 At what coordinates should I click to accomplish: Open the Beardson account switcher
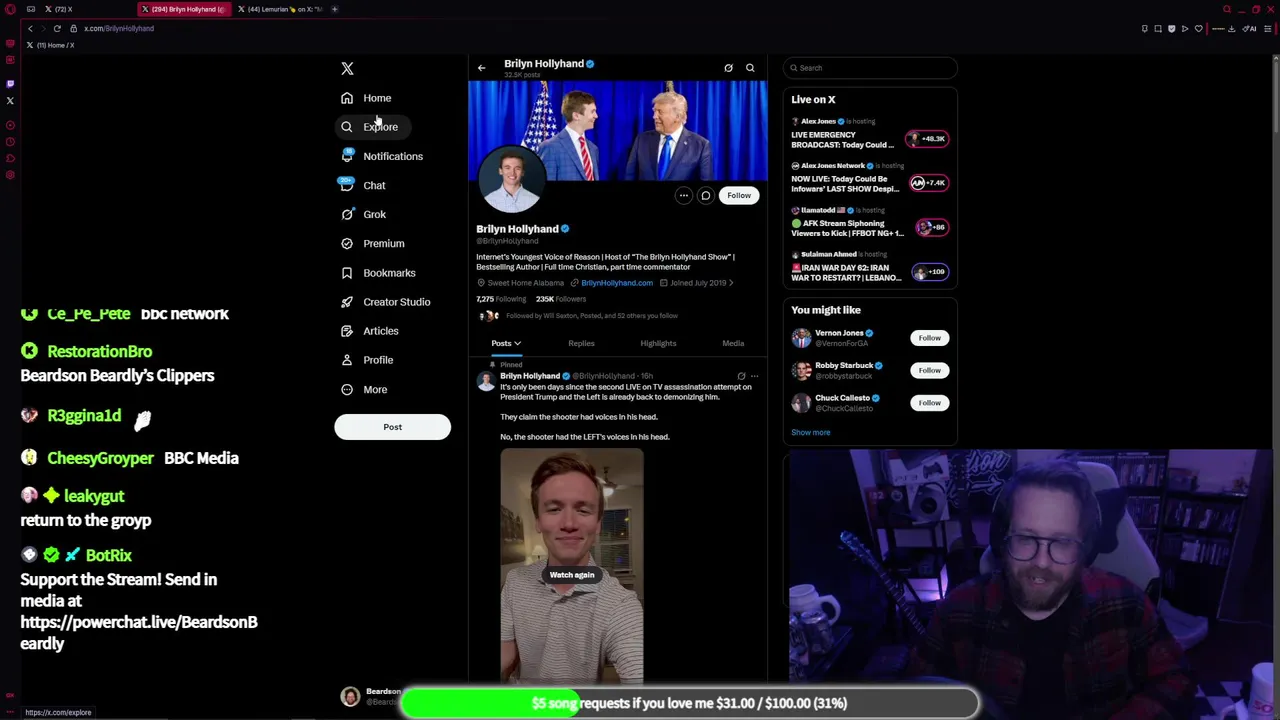click(370, 696)
